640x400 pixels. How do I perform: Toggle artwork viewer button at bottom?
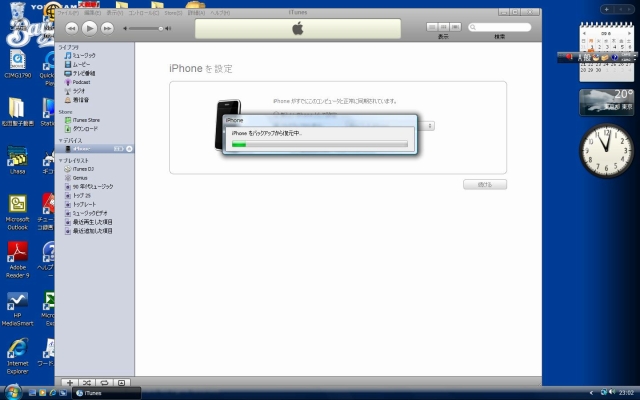pyautogui.click(x=121, y=382)
